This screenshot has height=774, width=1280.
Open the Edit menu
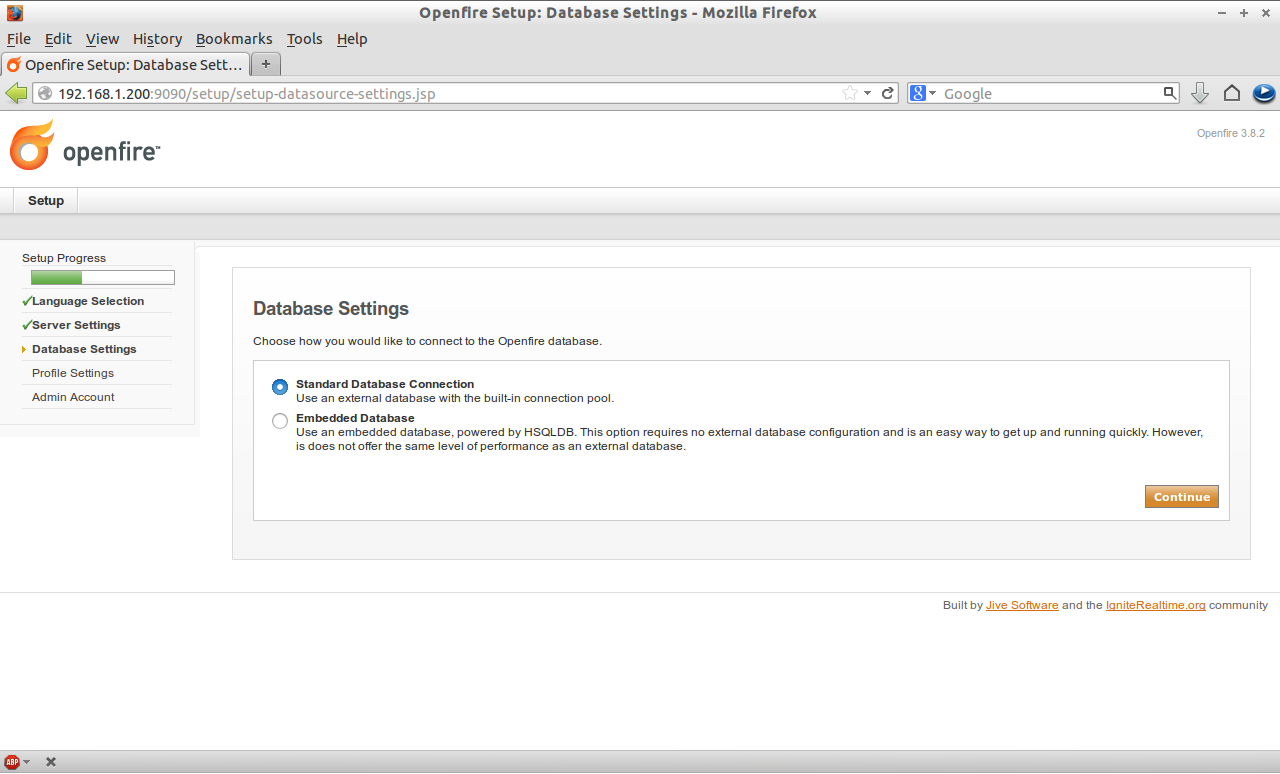pyautogui.click(x=58, y=39)
